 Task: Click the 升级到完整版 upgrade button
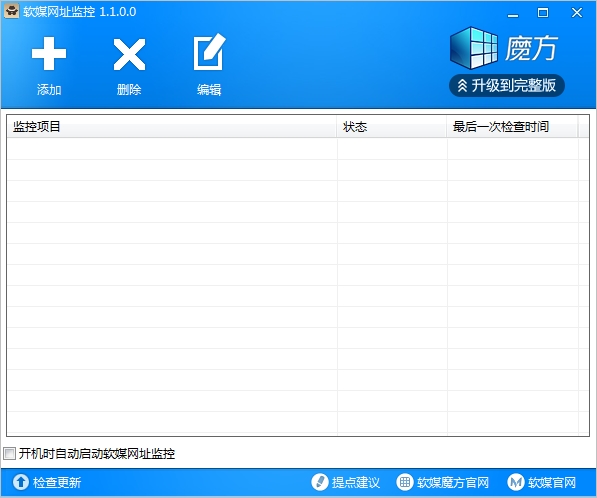pyautogui.click(x=506, y=85)
